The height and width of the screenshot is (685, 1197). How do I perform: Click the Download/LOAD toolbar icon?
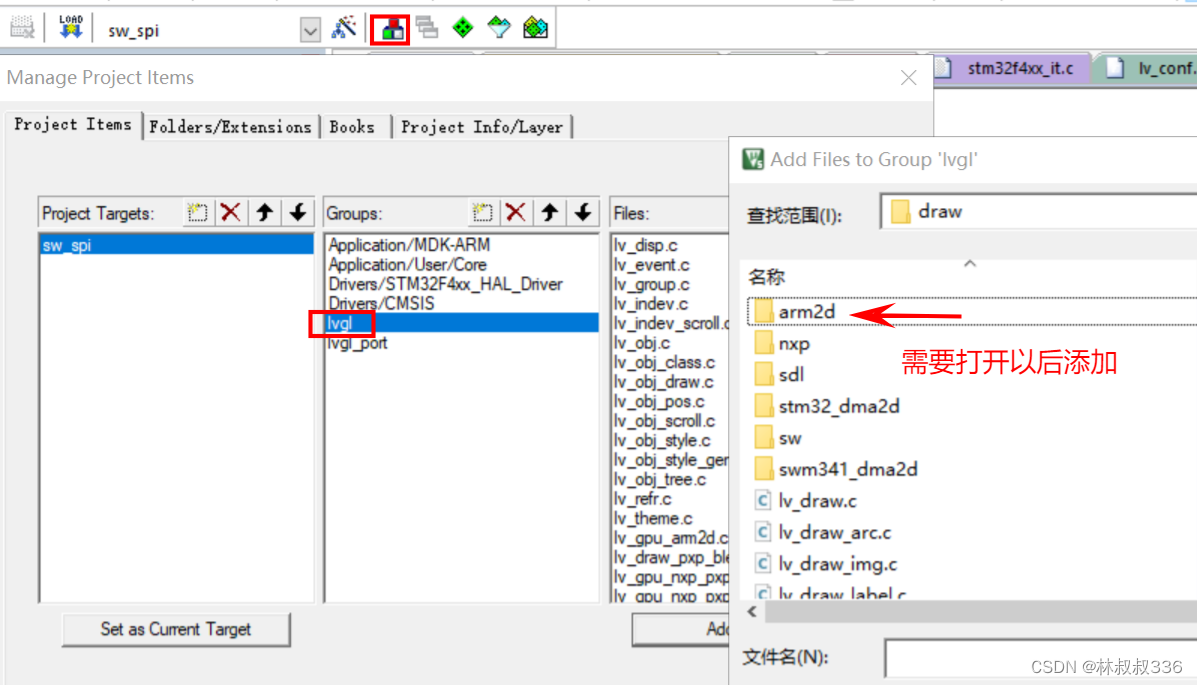70,27
